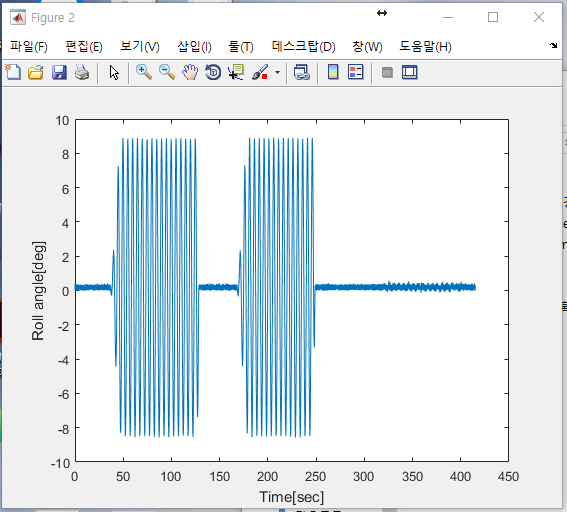The image size is (567, 512).
Task: Save the figure with floppy icon
Action: [x=59, y=72]
